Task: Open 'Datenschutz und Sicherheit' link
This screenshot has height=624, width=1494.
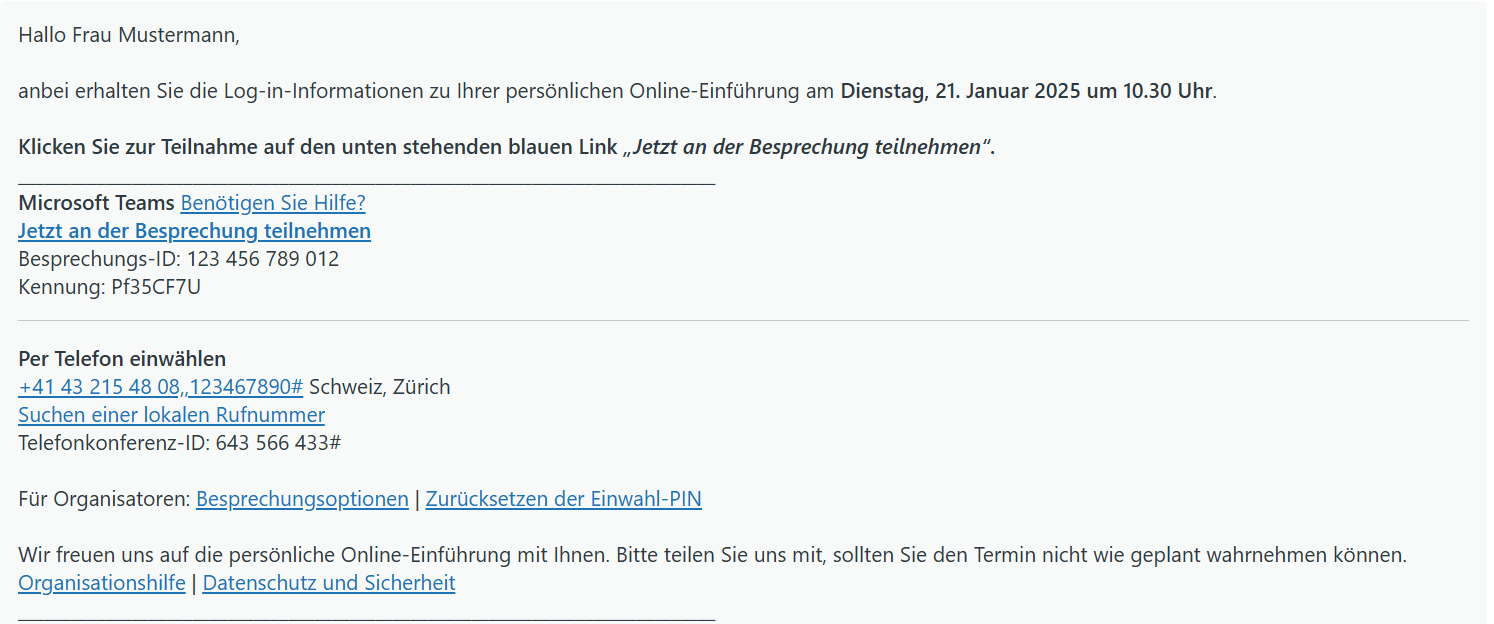Action: (329, 583)
